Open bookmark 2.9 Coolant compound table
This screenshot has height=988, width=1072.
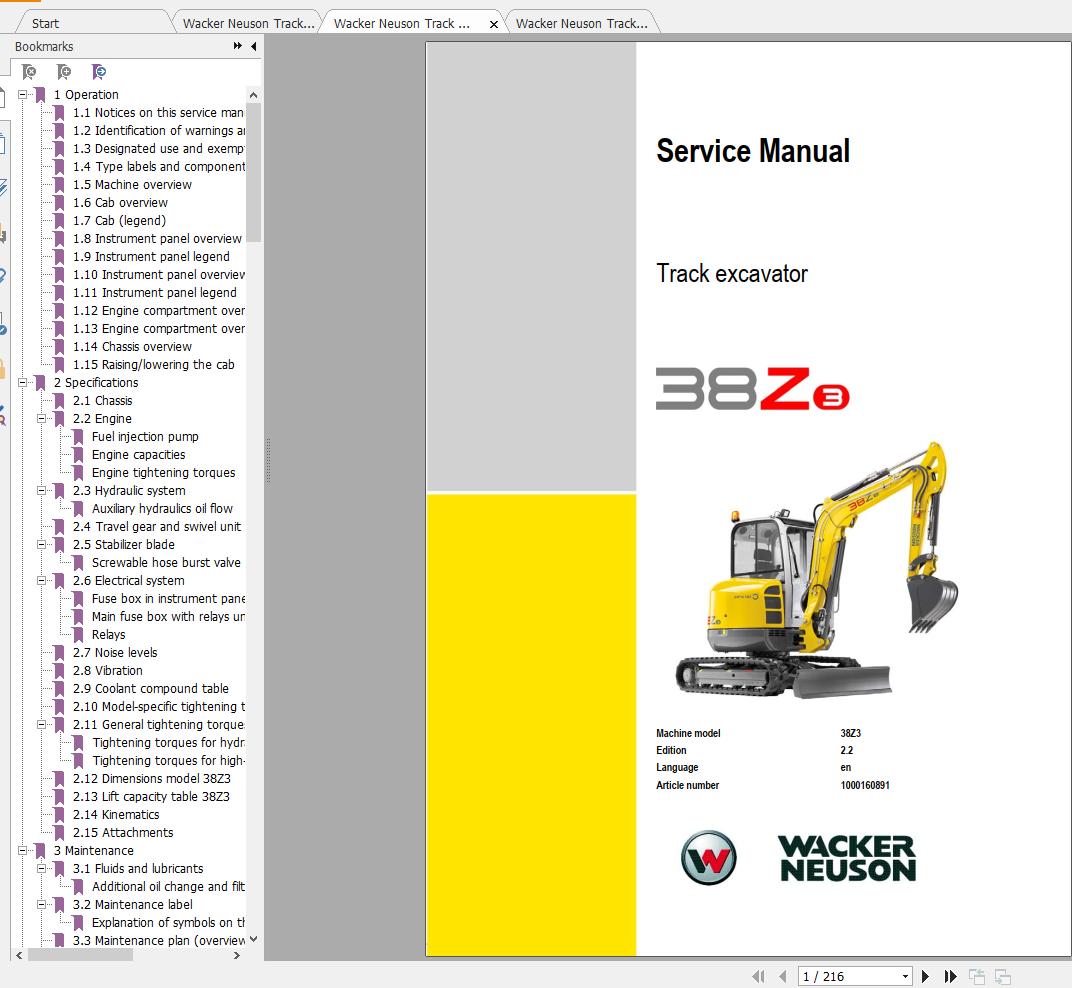point(151,689)
